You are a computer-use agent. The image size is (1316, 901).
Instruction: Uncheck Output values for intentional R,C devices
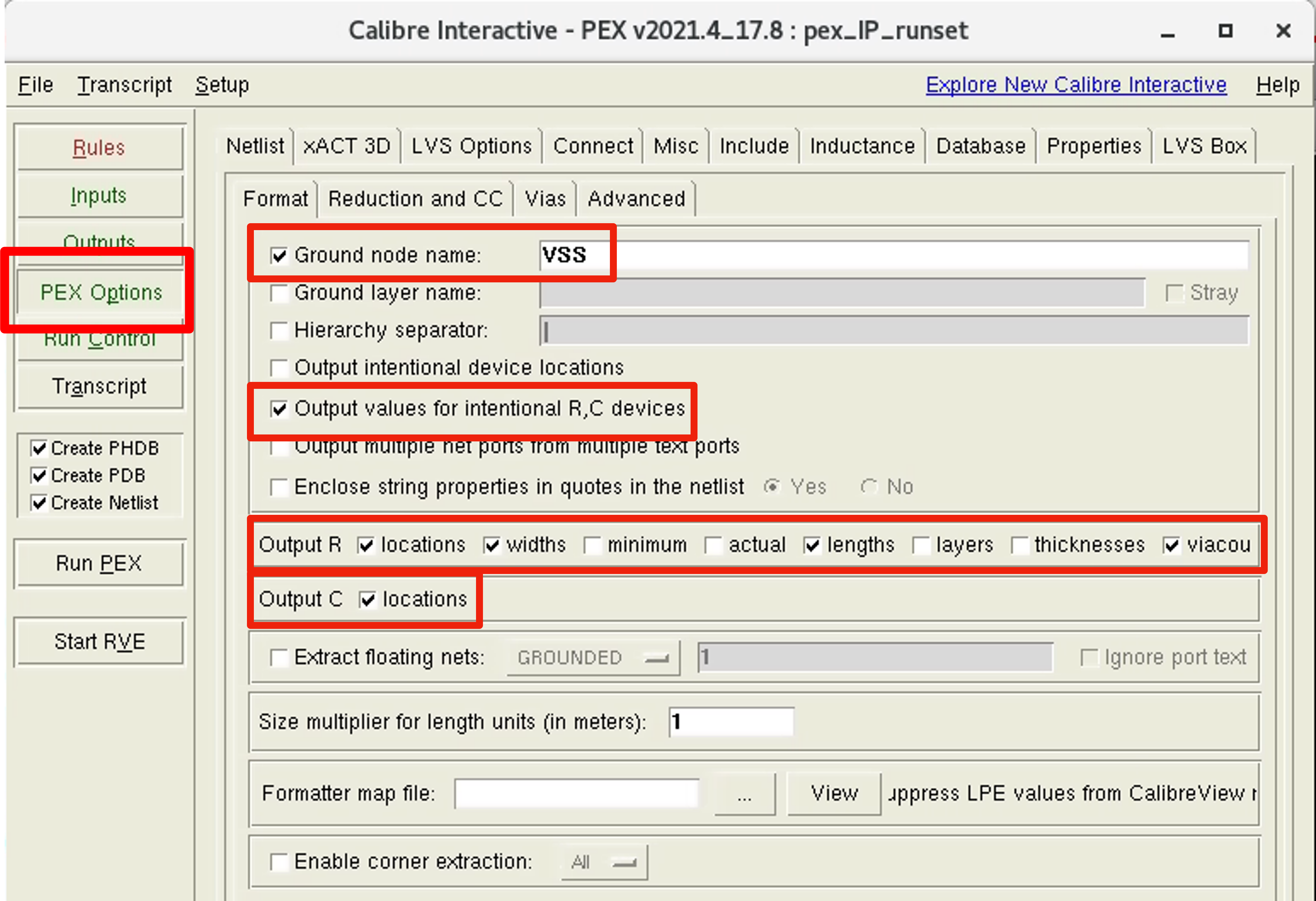tap(280, 409)
